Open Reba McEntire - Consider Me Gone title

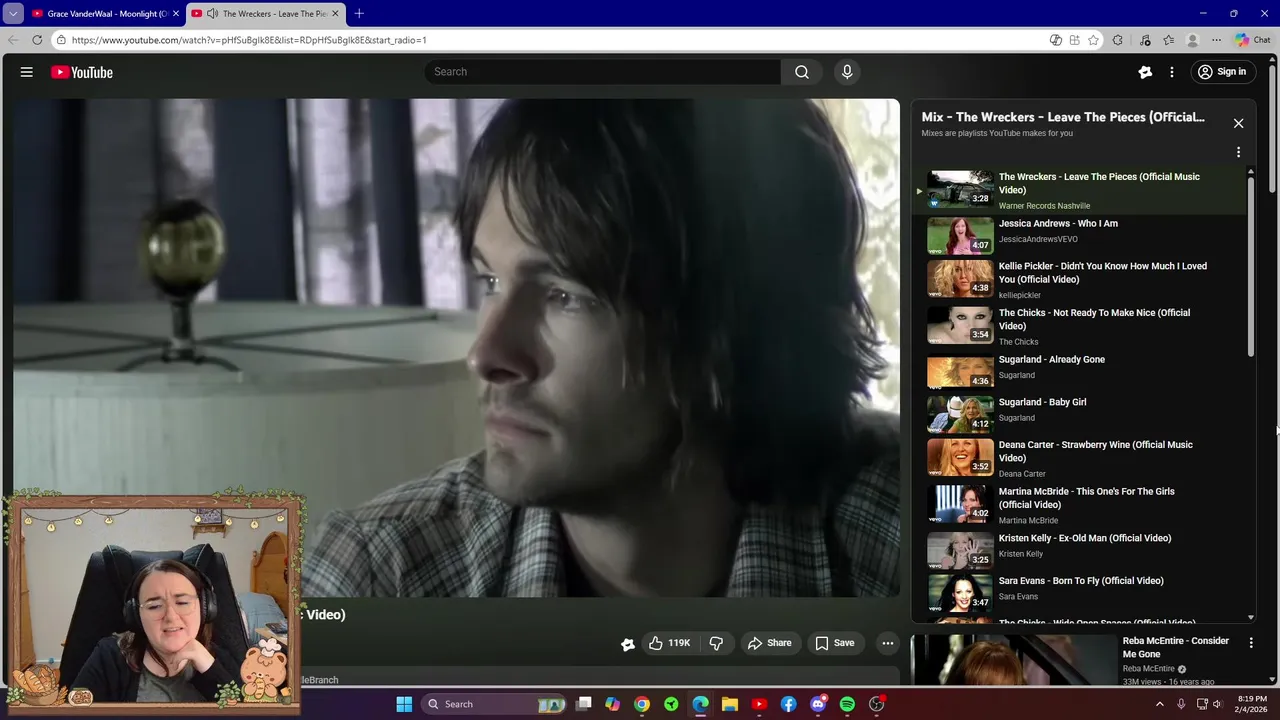pyautogui.click(x=1175, y=647)
